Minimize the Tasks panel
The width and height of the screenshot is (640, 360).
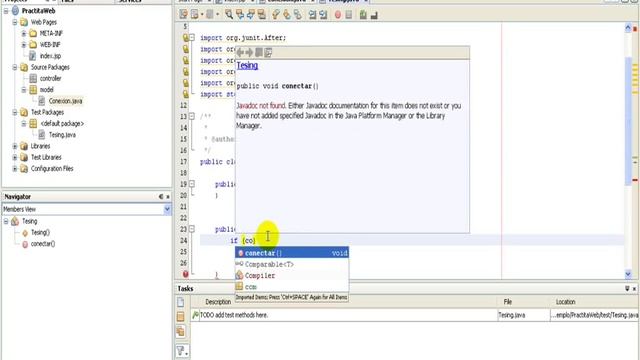click(x=627, y=289)
